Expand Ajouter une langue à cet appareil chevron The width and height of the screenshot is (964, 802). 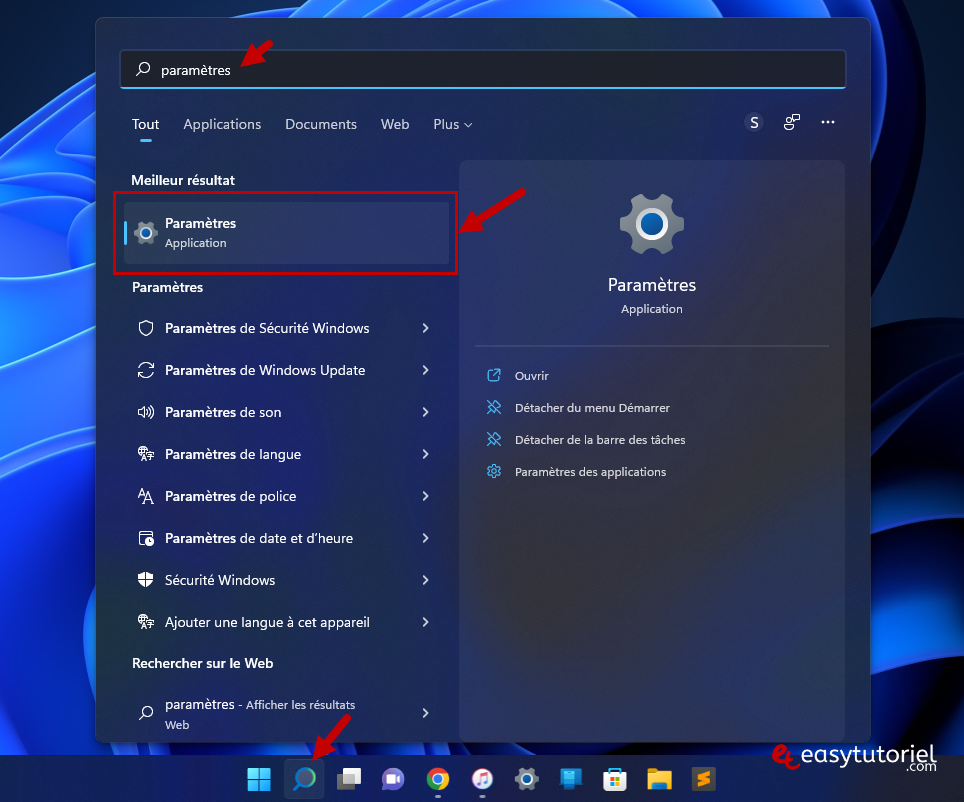pyautogui.click(x=425, y=622)
